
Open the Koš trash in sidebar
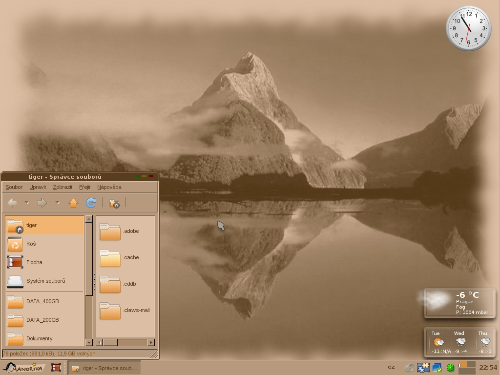tap(45, 244)
